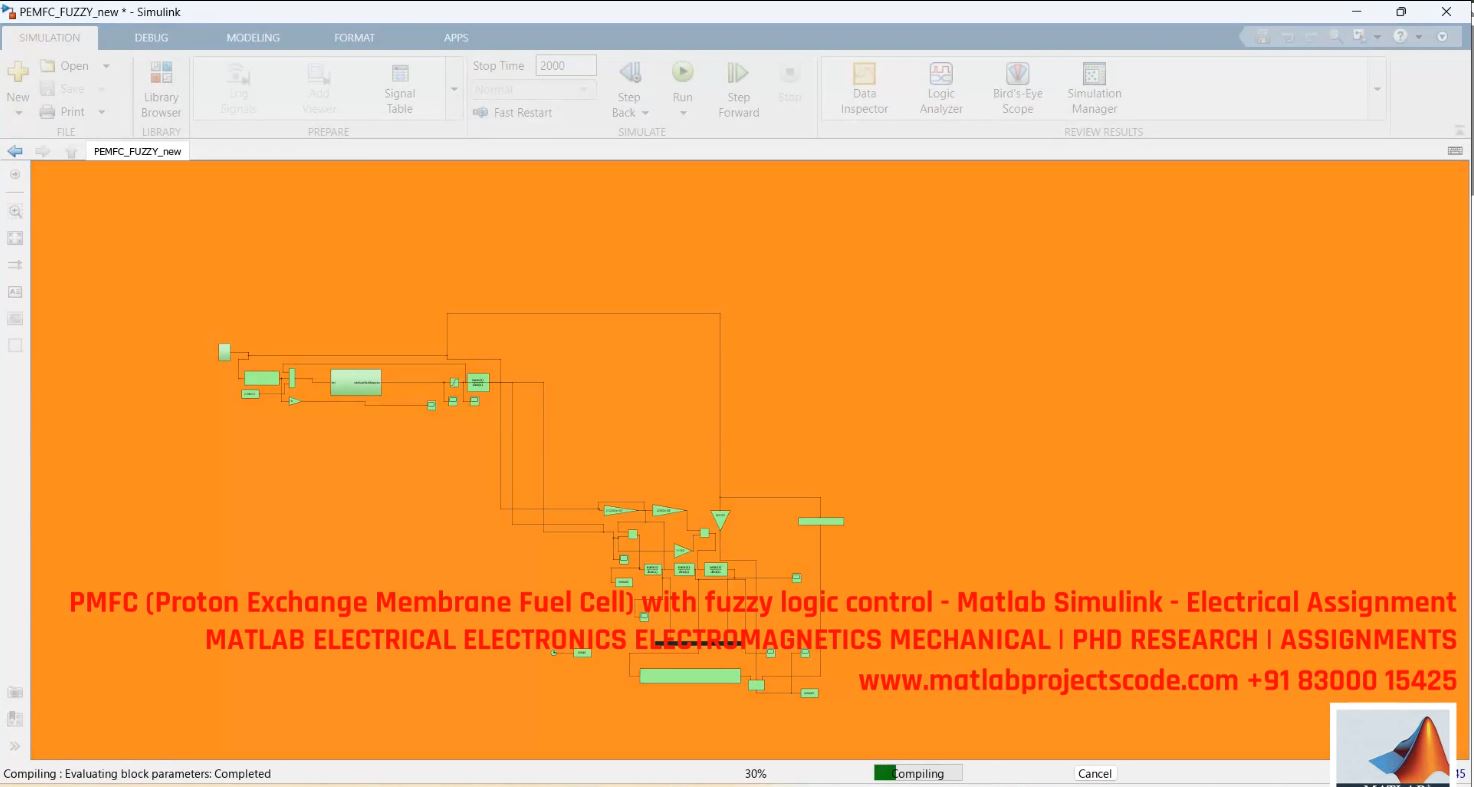
Task: Click the Compiling progress bar
Action: pos(916,772)
